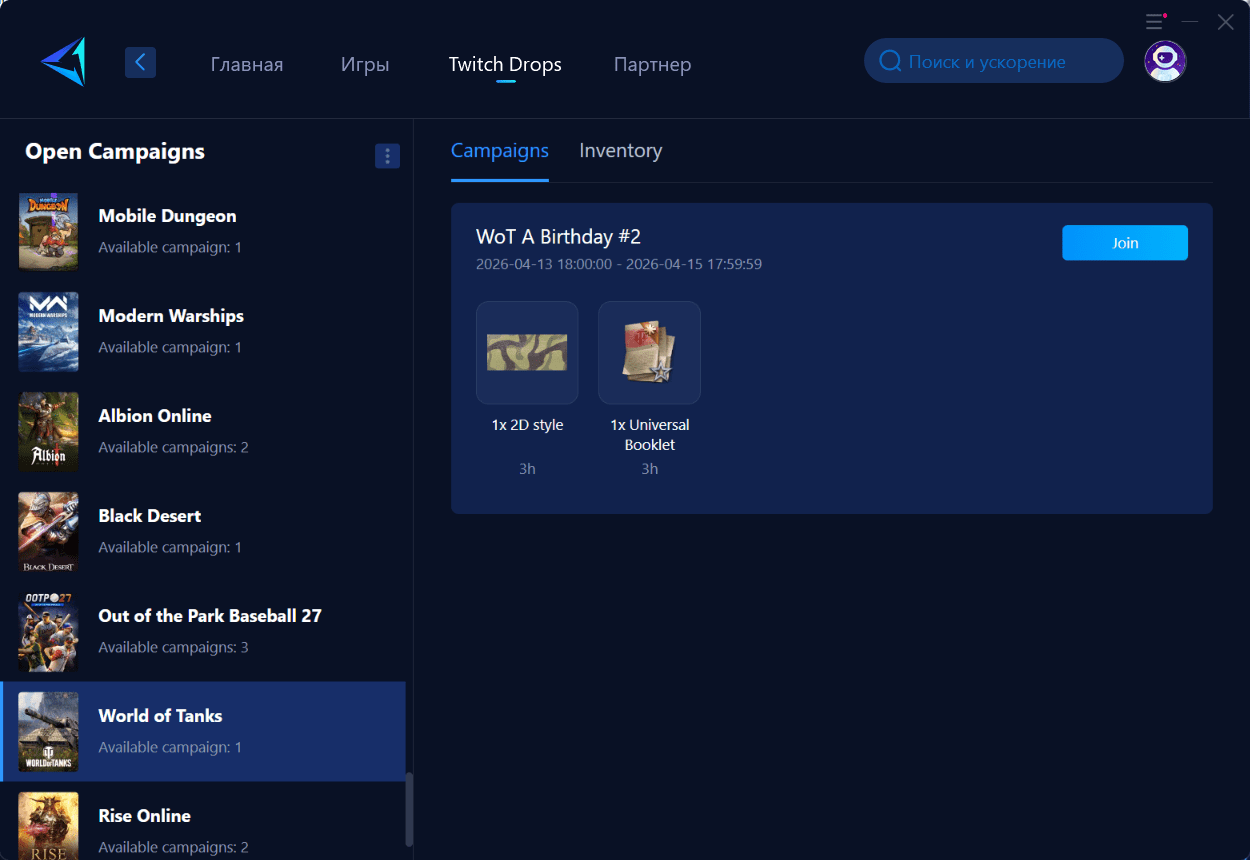Click the campaign date range text
Image resolution: width=1250 pixels, height=860 pixels.
(x=619, y=265)
